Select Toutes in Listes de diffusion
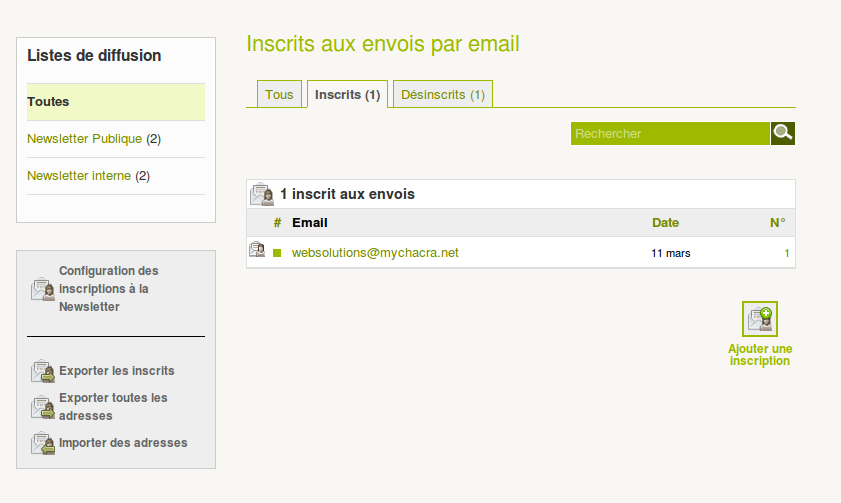Image resolution: width=841 pixels, height=503 pixels. pos(48,102)
